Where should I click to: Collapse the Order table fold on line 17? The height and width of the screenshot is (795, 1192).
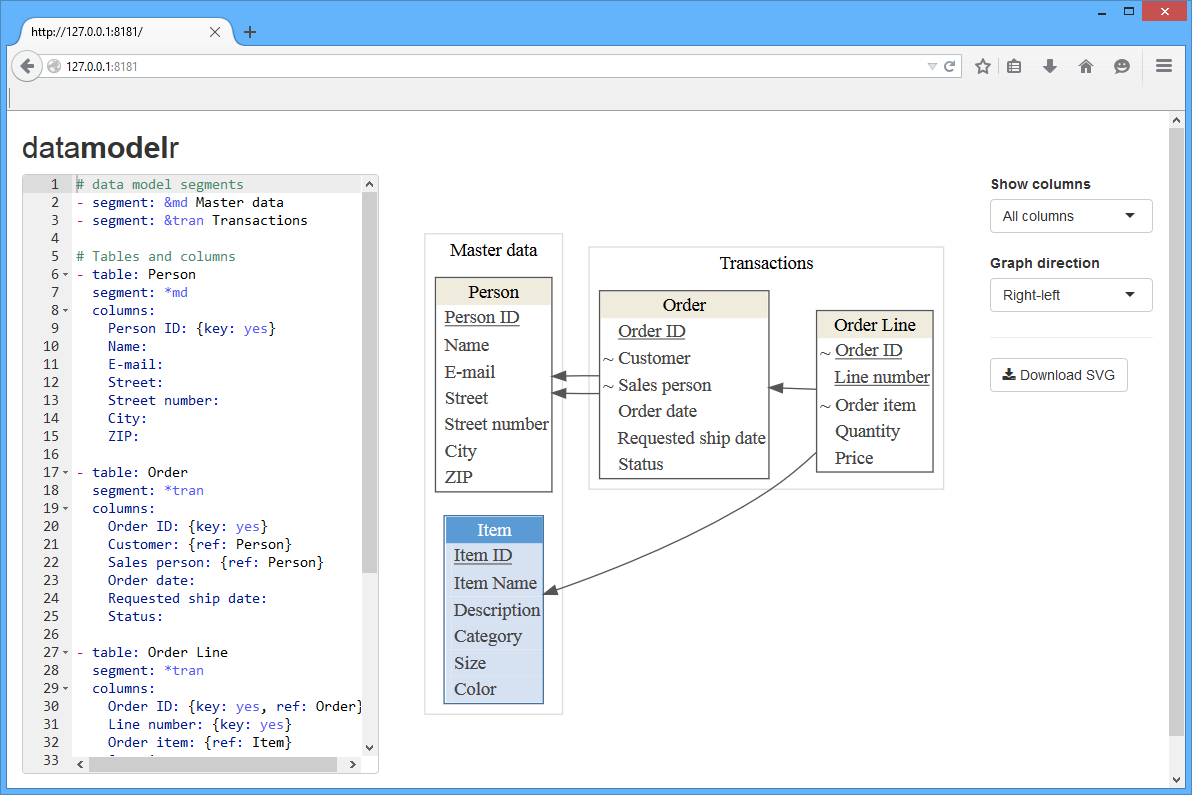tap(65, 473)
